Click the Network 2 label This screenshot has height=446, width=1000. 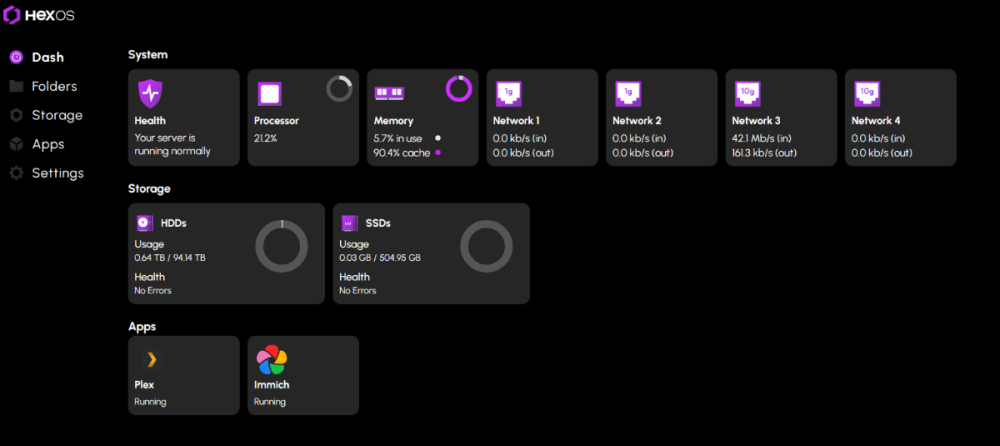pyautogui.click(x=637, y=121)
